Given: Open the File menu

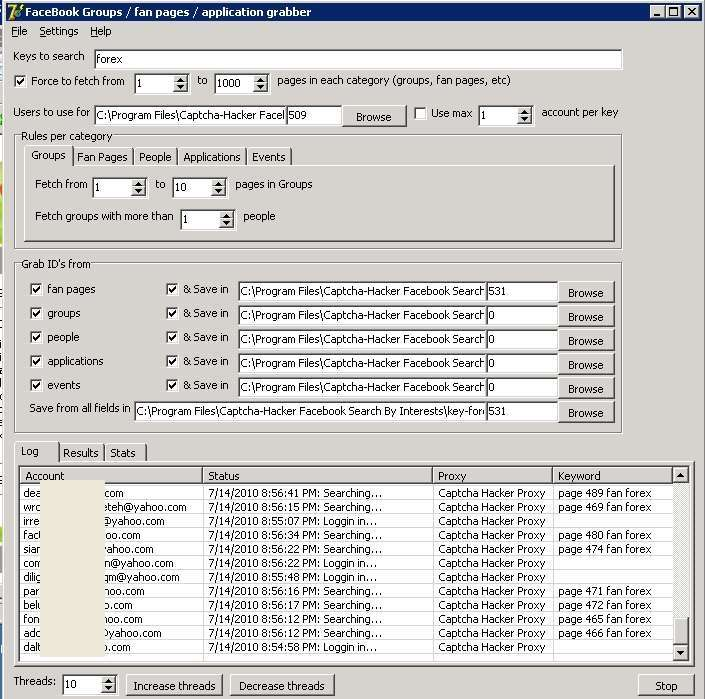Looking at the screenshot, I should [x=19, y=31].
